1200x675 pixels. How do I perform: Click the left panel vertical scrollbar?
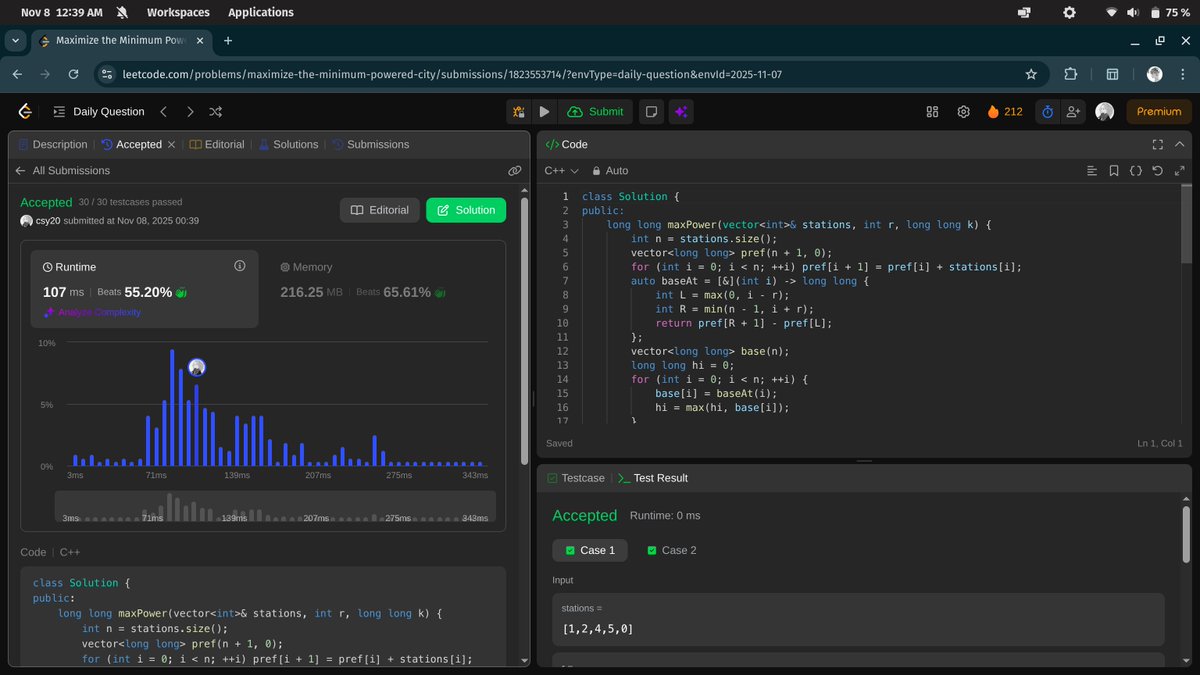tap(525, 329)
